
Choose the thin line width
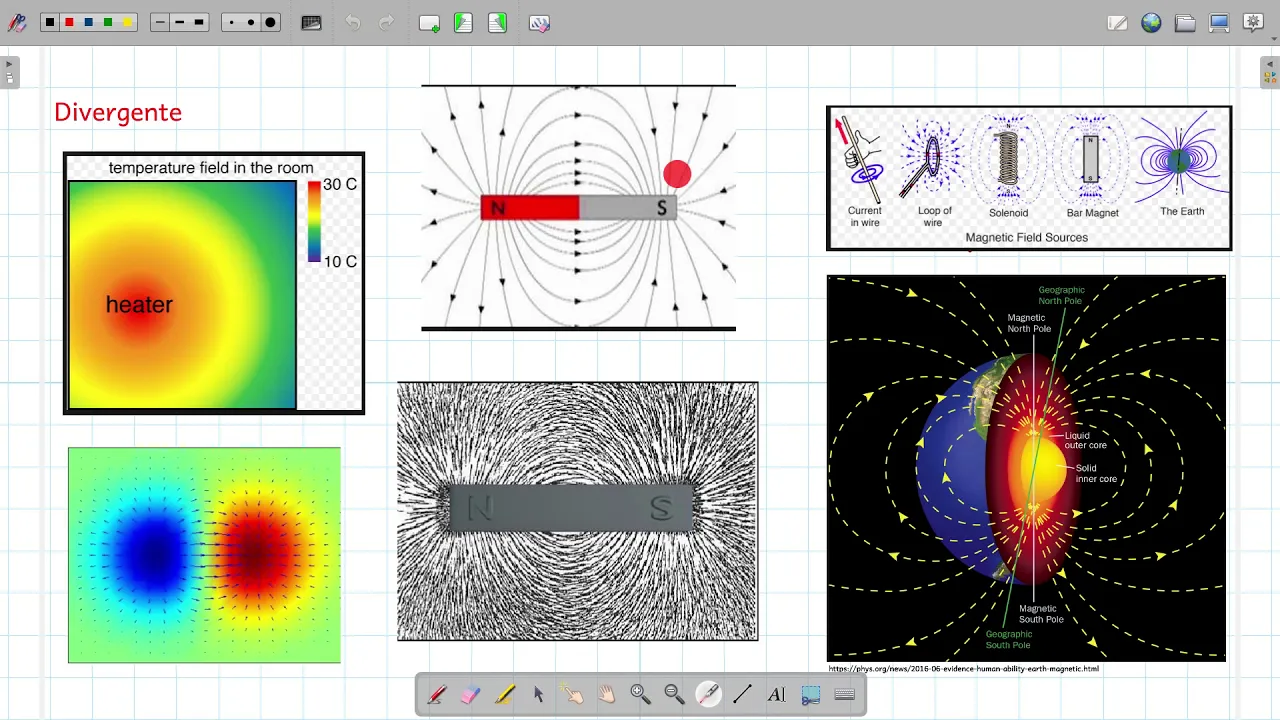pyautogui.click(x=160, y=22)
